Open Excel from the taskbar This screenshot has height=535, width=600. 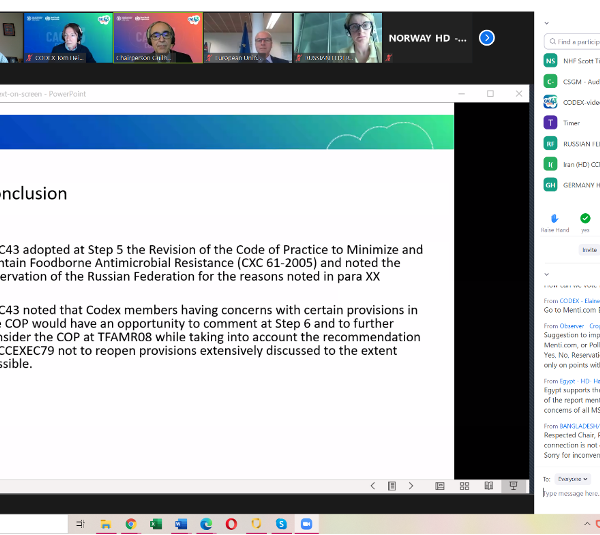(x=156, y=523)
